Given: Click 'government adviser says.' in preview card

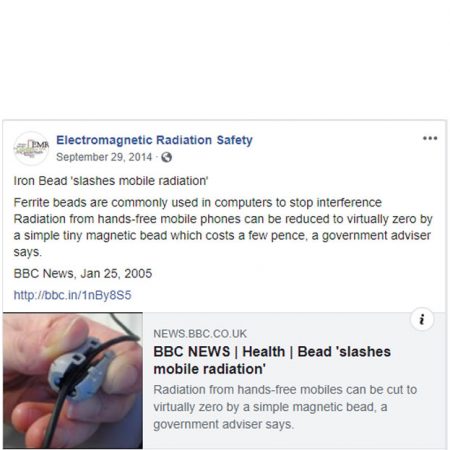Looking at the screenshot, I should pos(223,425).
